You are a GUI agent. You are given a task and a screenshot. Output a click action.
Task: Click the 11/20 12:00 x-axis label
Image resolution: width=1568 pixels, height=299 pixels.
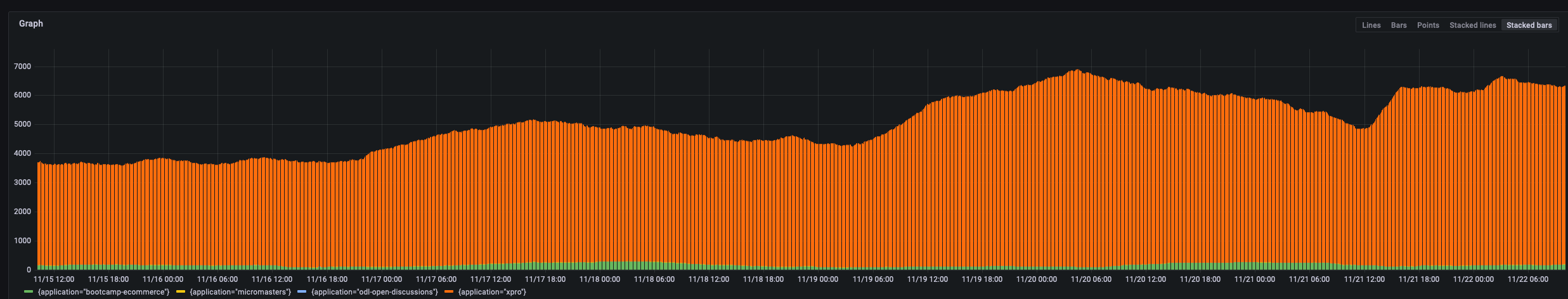(x=1146, y=279)
